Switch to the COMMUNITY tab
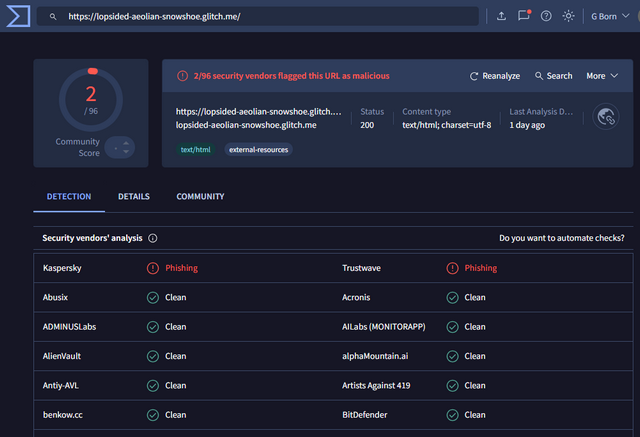 click(x=200, y=197)
